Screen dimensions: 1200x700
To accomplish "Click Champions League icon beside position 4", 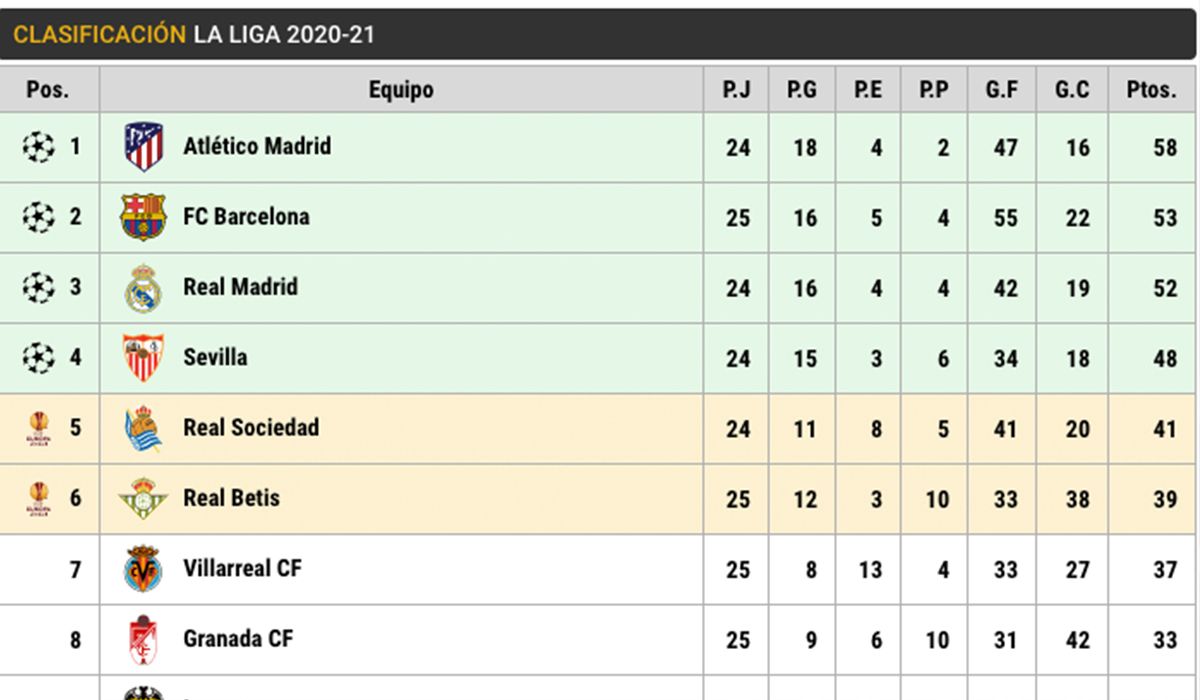I will click(x=38, y=358).
